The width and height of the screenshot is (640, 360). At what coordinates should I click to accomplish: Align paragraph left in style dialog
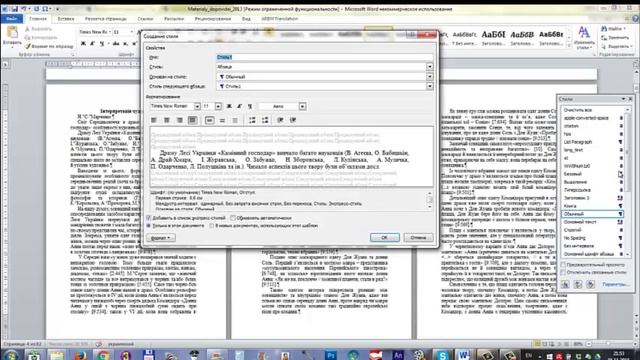[x=154, y=120]
